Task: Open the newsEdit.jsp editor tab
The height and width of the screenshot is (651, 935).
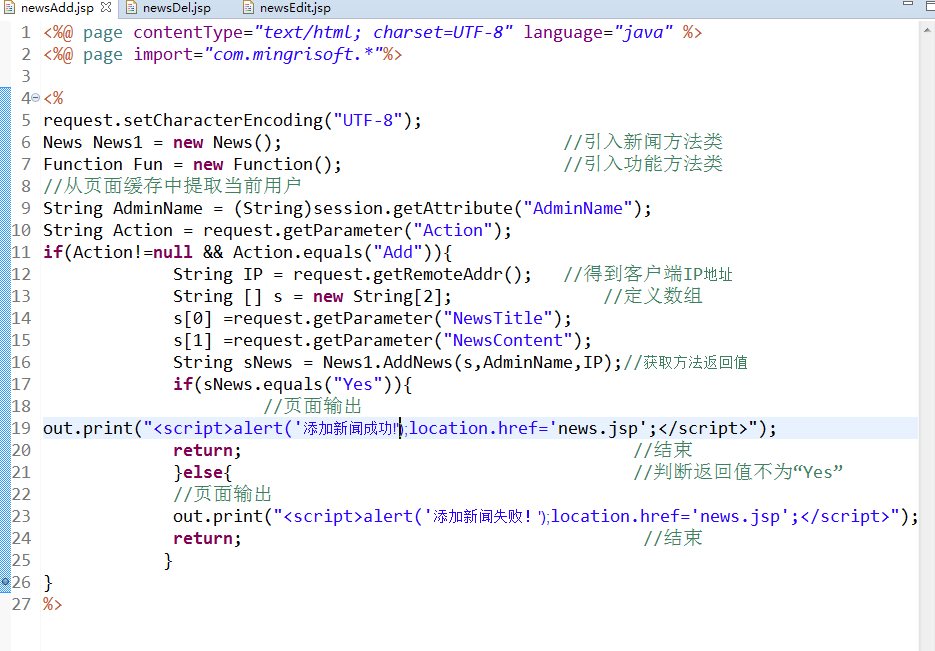Action: coord(295,8)
